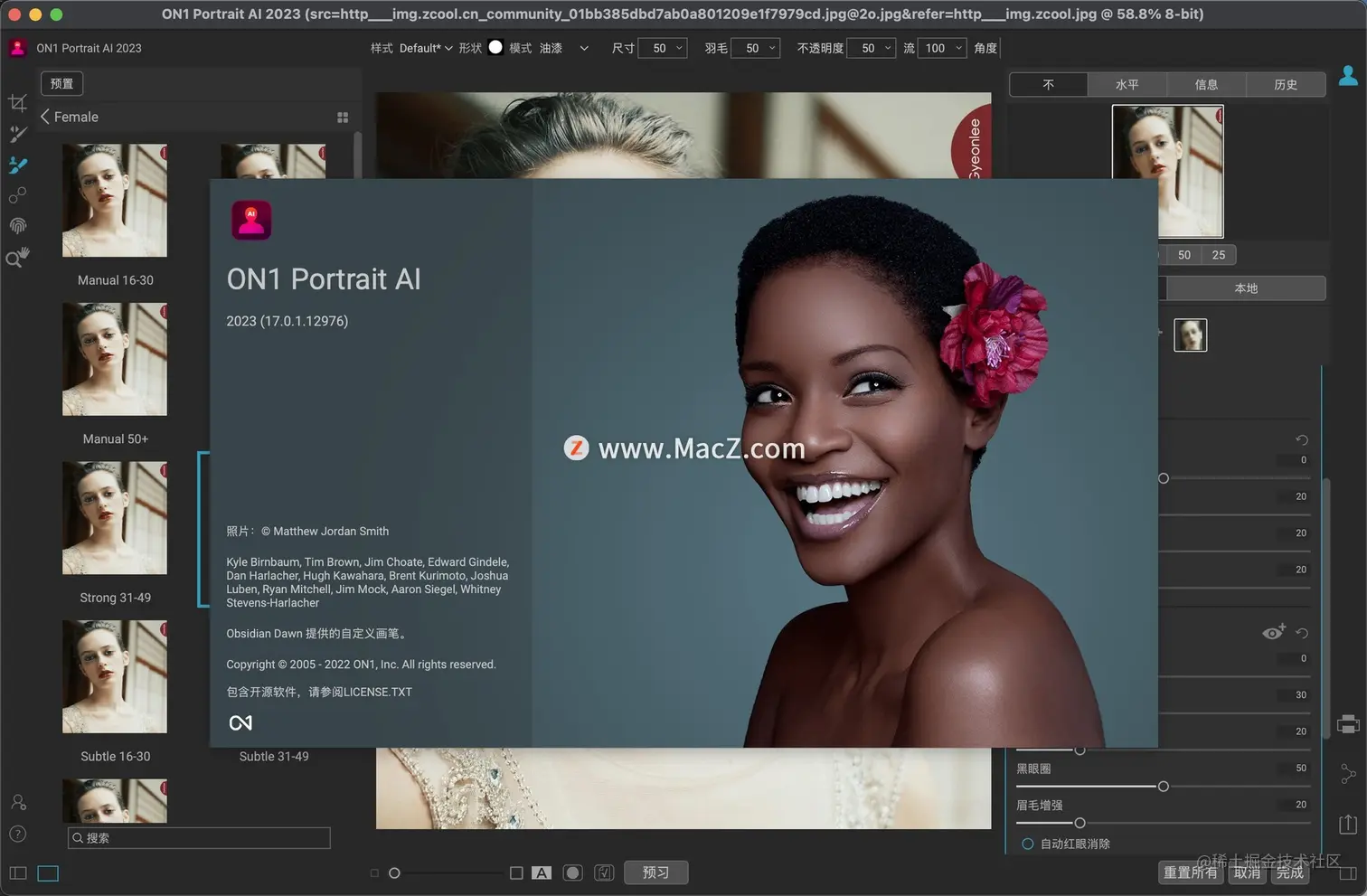Click the 取消 cancel button

[1247, 872]
